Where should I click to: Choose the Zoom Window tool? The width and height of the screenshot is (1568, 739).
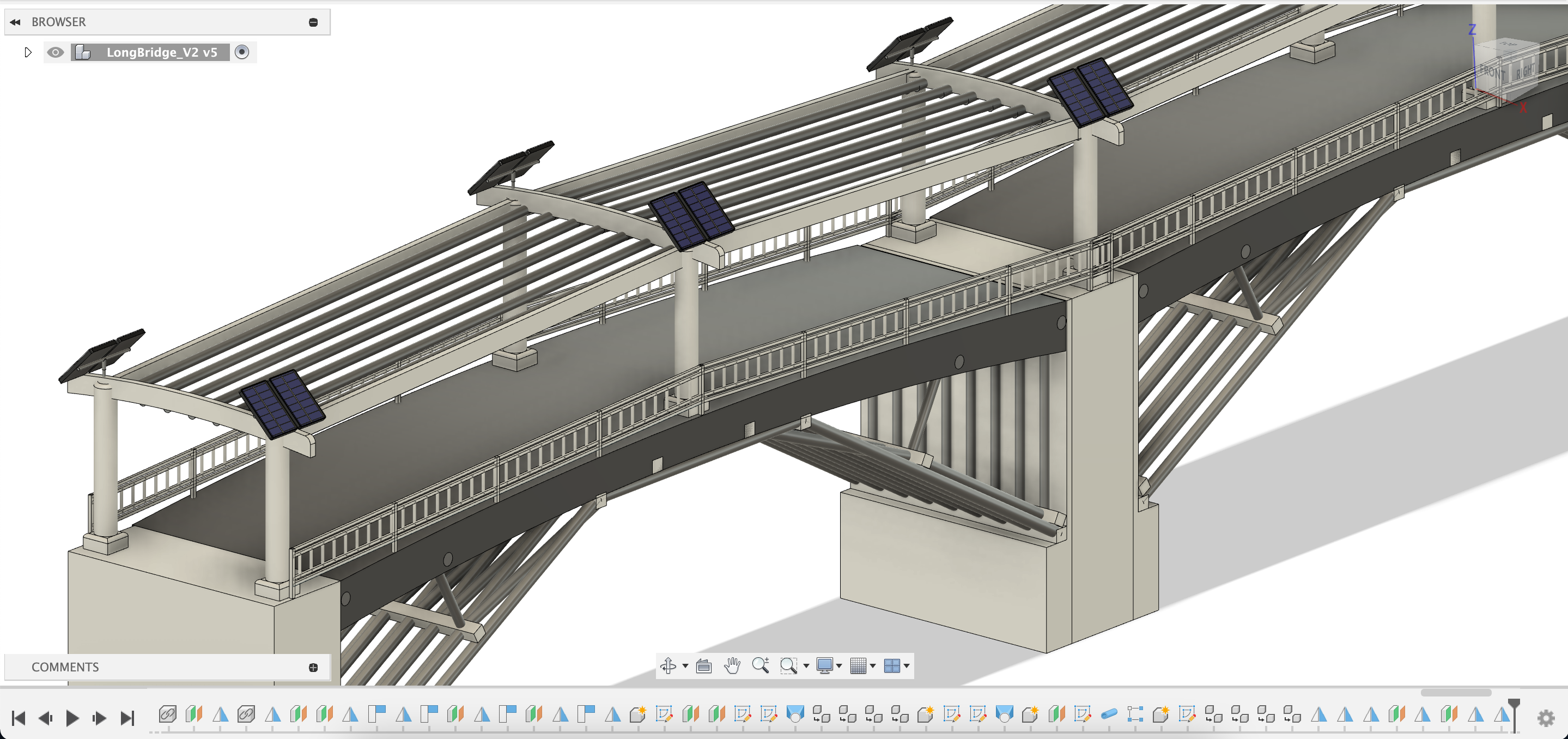tap(788, 665)
